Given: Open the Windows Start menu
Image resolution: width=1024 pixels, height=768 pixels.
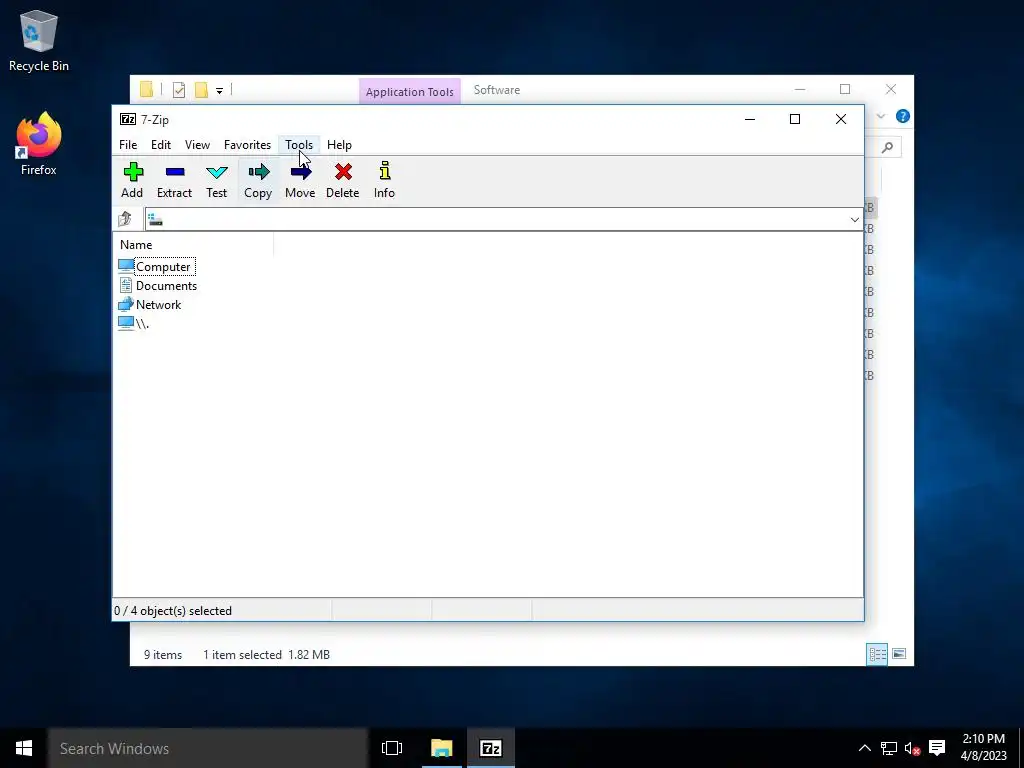Looking at the screenshot, I should click(x=24, y=748).
